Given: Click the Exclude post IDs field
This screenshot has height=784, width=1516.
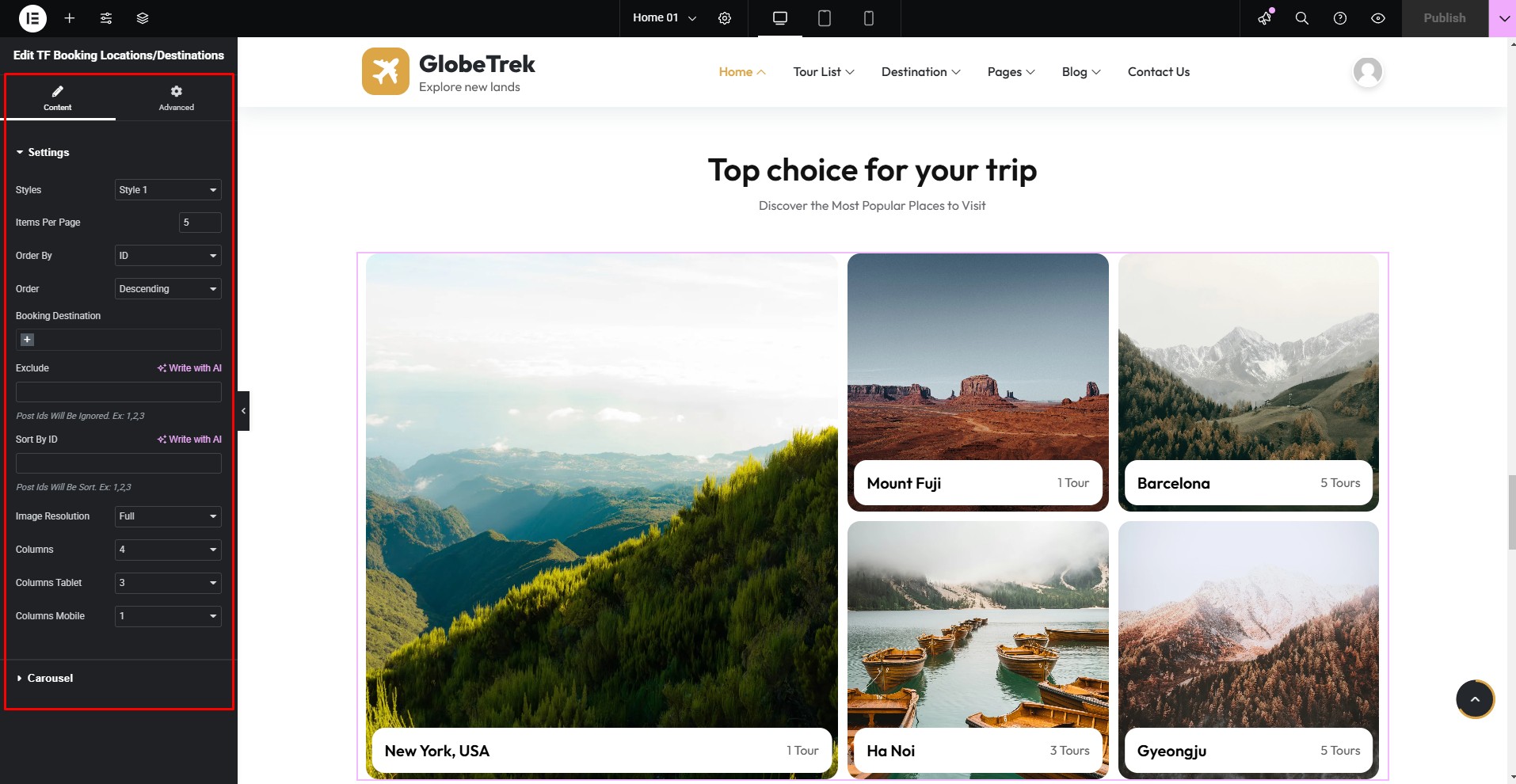Looking at the screenshot, I should tap(119, 392).
